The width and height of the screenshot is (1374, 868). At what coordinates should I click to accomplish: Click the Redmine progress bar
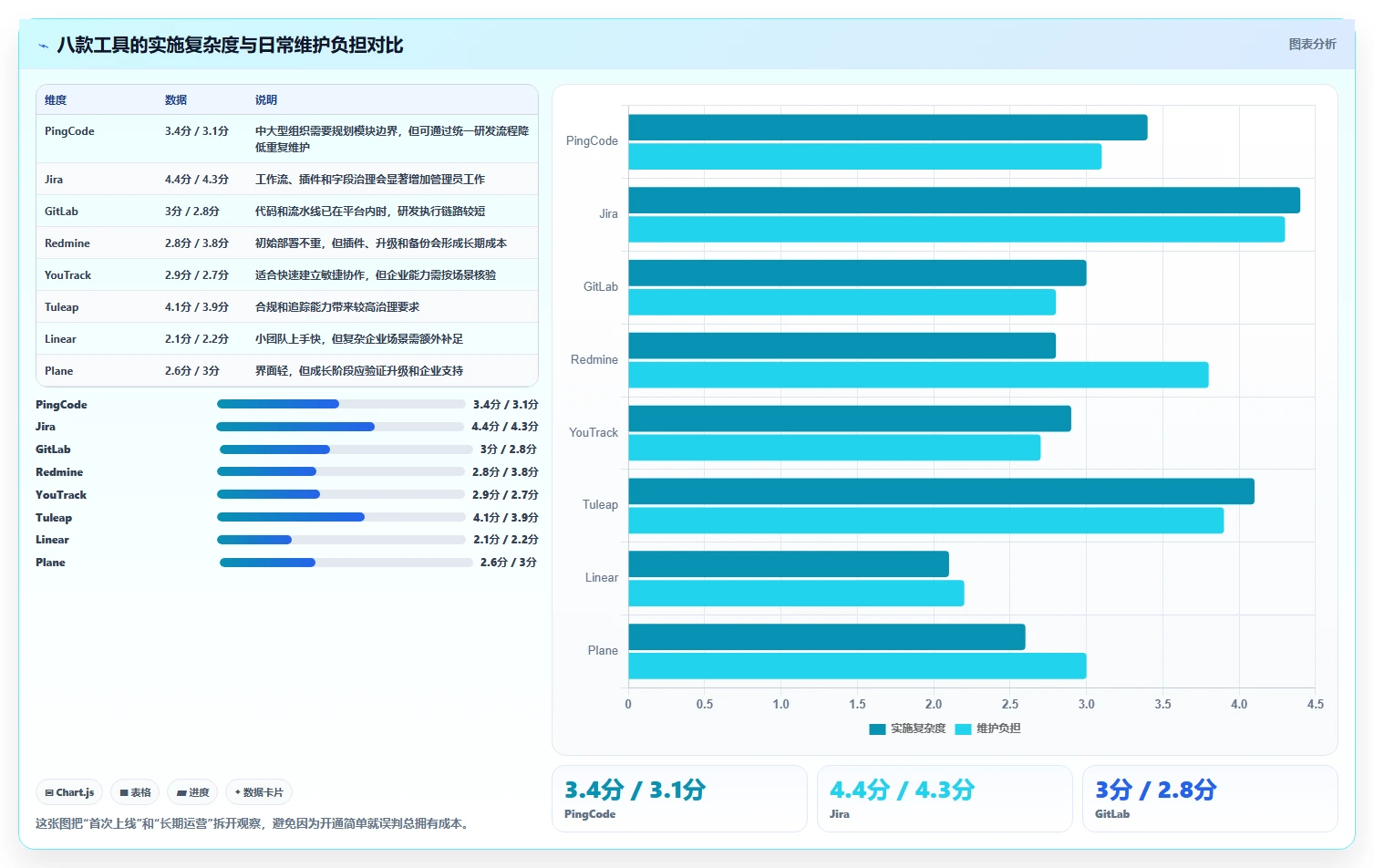click(341, 472)
